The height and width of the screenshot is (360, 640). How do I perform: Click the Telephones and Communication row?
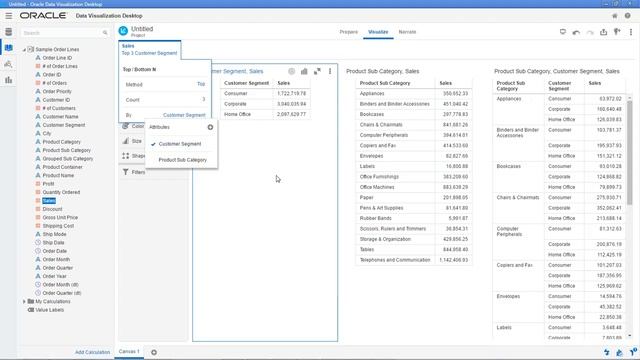[x=413, y=260]
